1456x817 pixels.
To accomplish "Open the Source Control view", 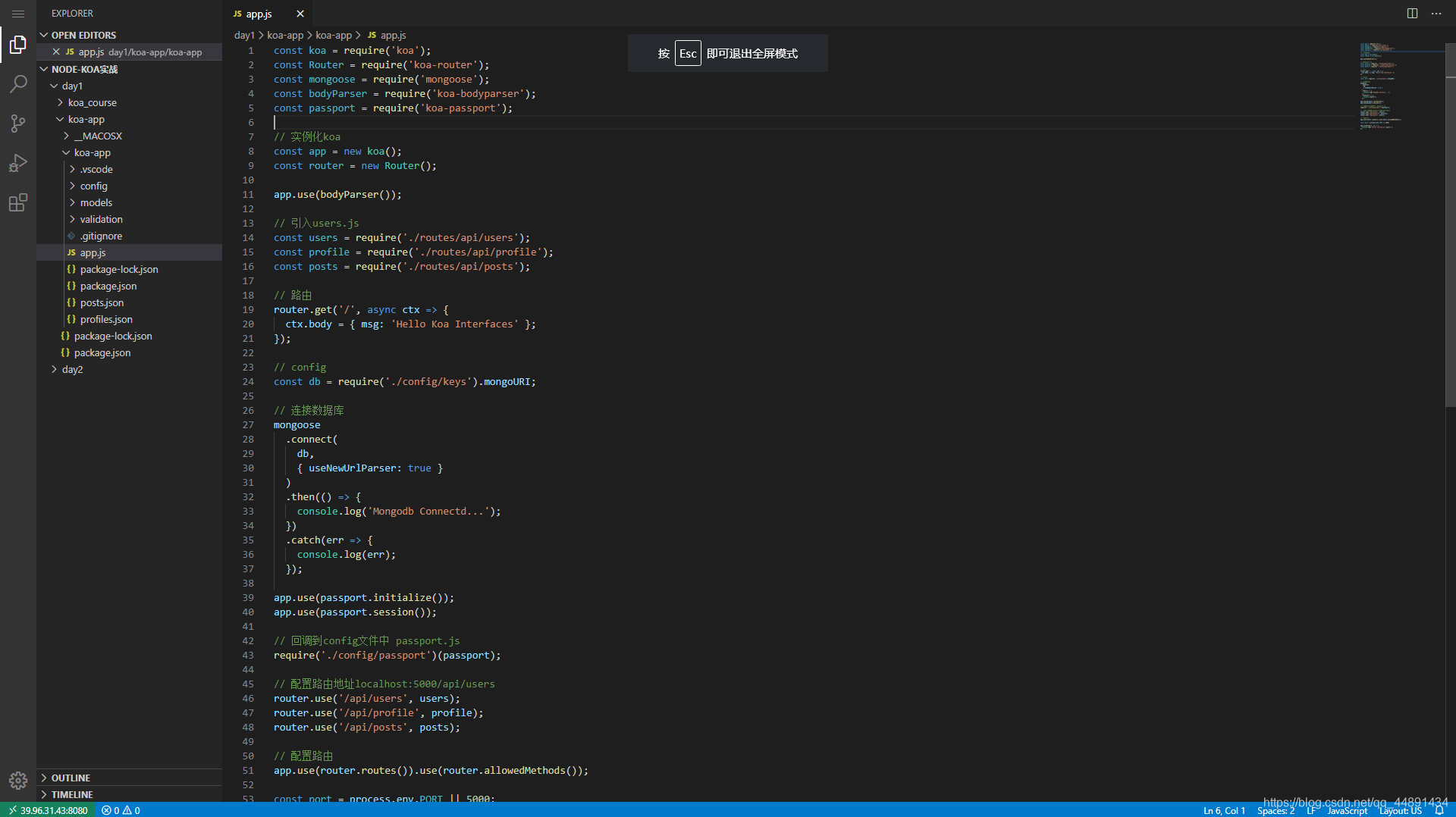I will tap(18, 124).
